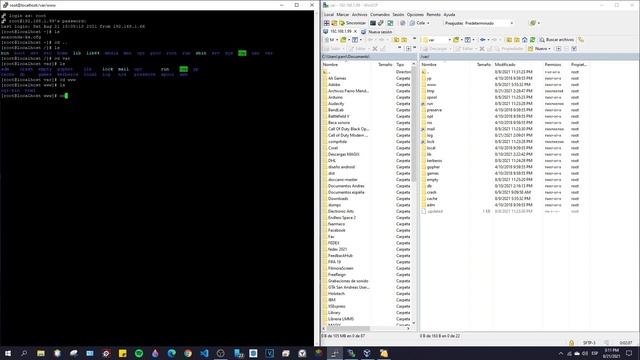Viewport: 640px width, 360px height.
Task: Click the local path C:\Users Documents bar
Action: coord(369,57)
